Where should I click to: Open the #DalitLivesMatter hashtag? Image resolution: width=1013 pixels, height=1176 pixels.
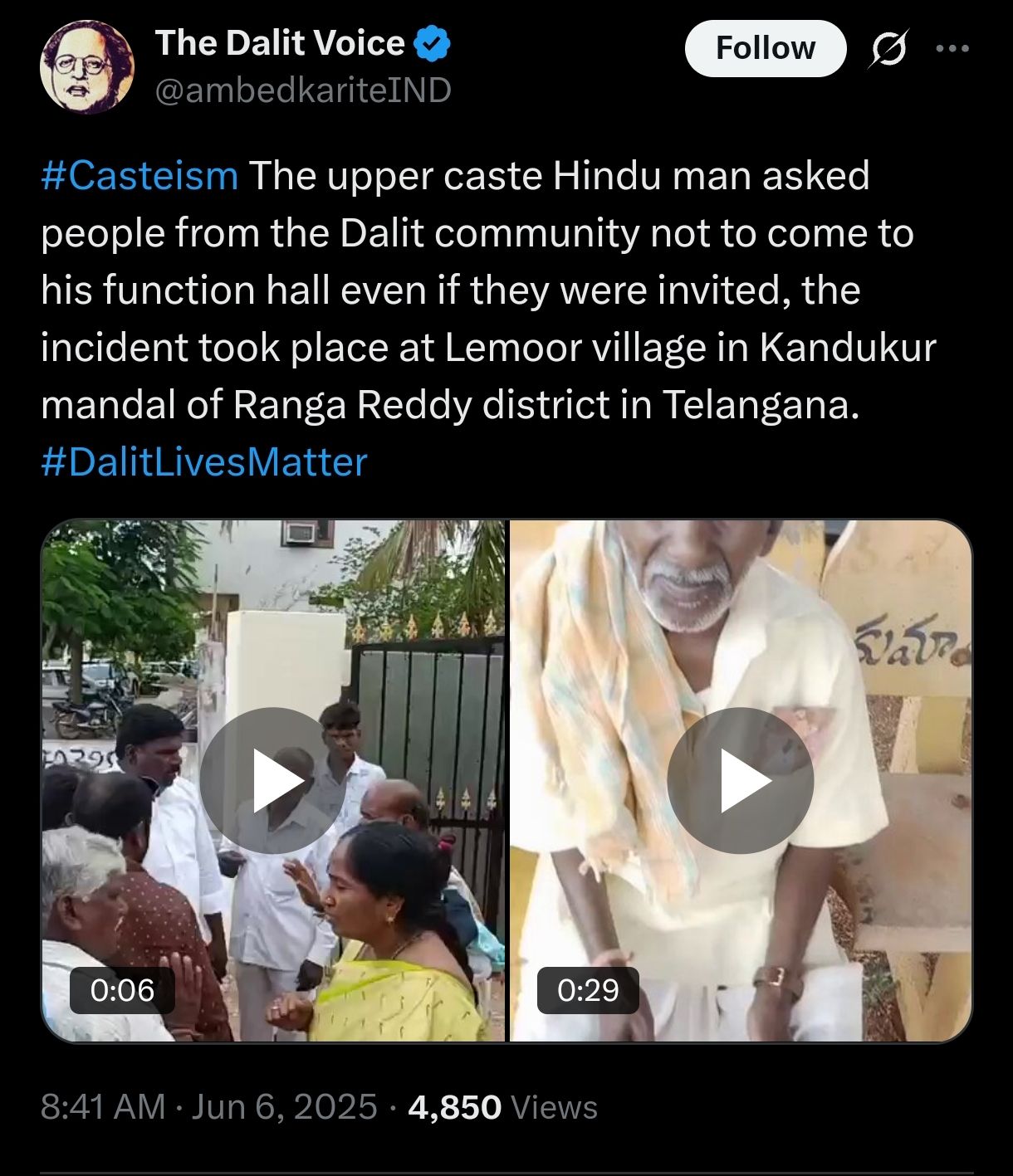pyautogui.click(x=203, y=462)
